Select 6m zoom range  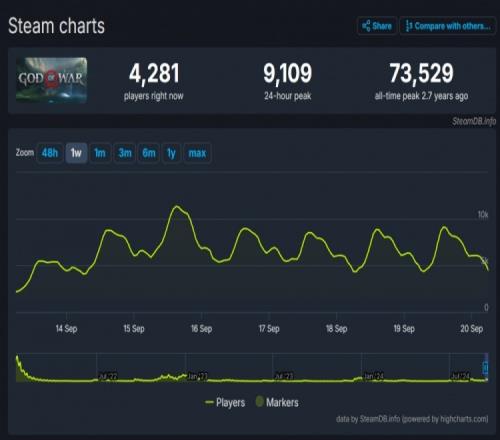click(x=149, y=153)
